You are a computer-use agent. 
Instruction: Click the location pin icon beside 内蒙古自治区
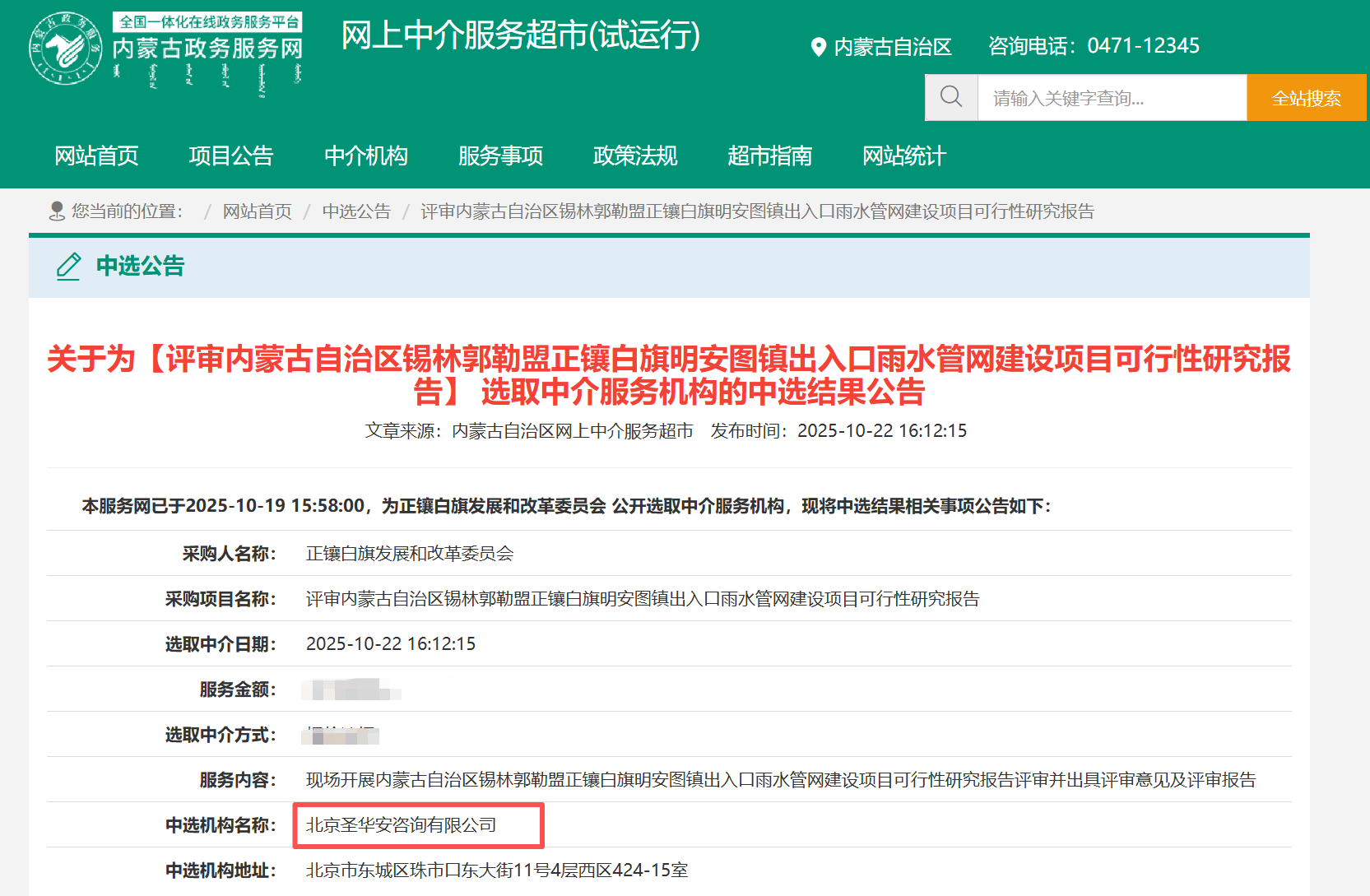pos(817,47)
